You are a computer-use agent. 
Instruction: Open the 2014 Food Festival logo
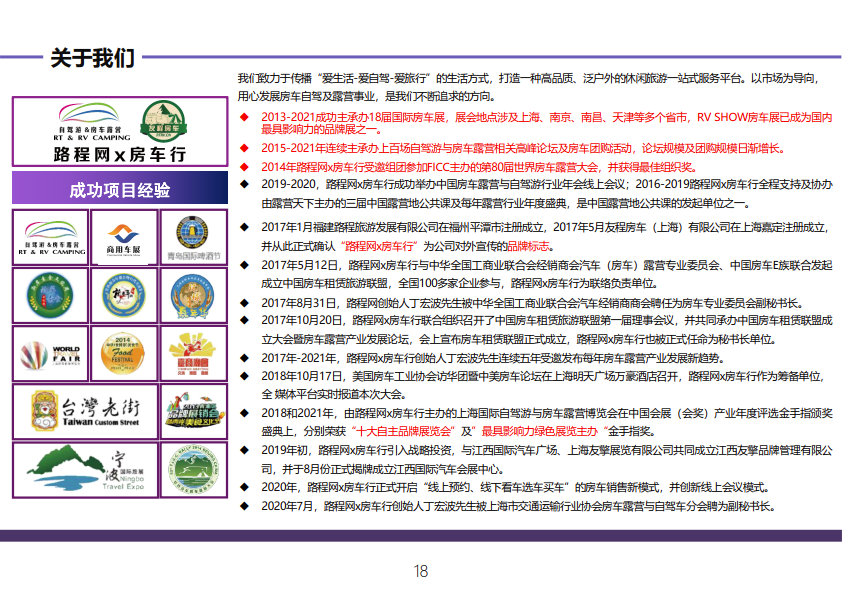123,354
